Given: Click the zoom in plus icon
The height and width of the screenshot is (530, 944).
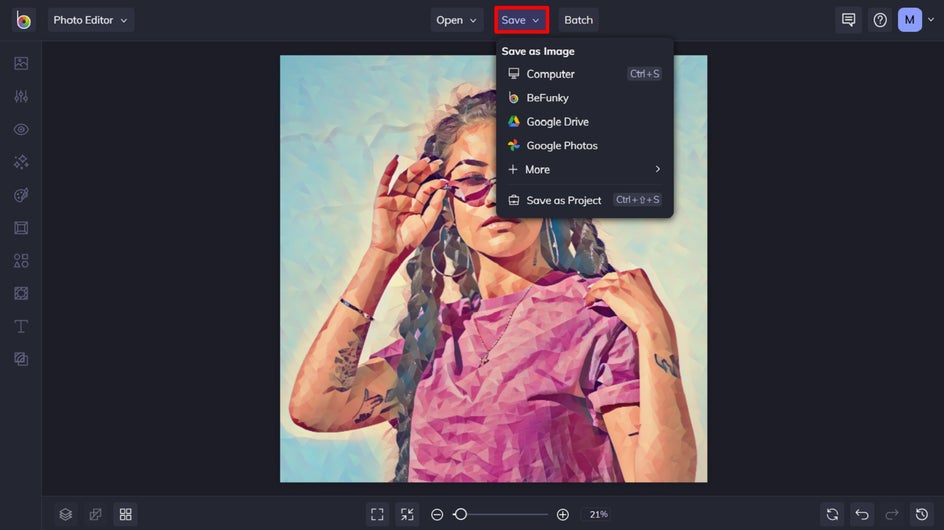Looking at the screenshot, I should point(563,514).
